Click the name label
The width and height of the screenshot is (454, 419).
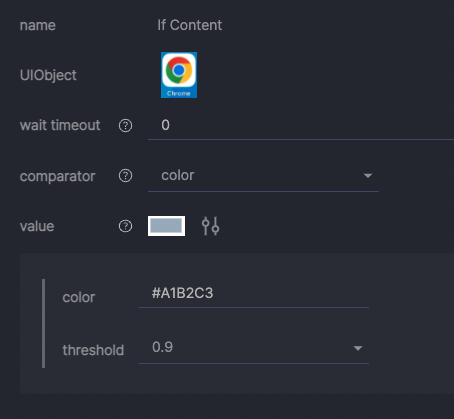[38, 26]
